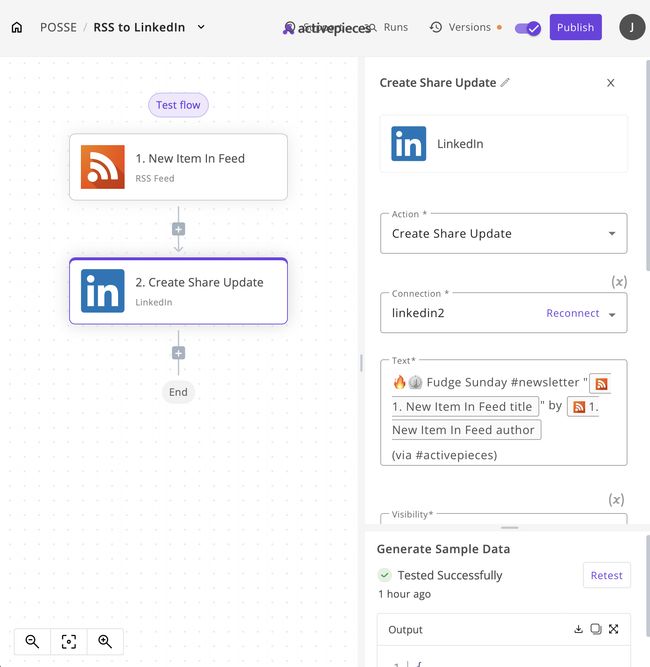Expand the Connection dropdown arrow
This screenshot has width=650, height=667.
(612, 315)
